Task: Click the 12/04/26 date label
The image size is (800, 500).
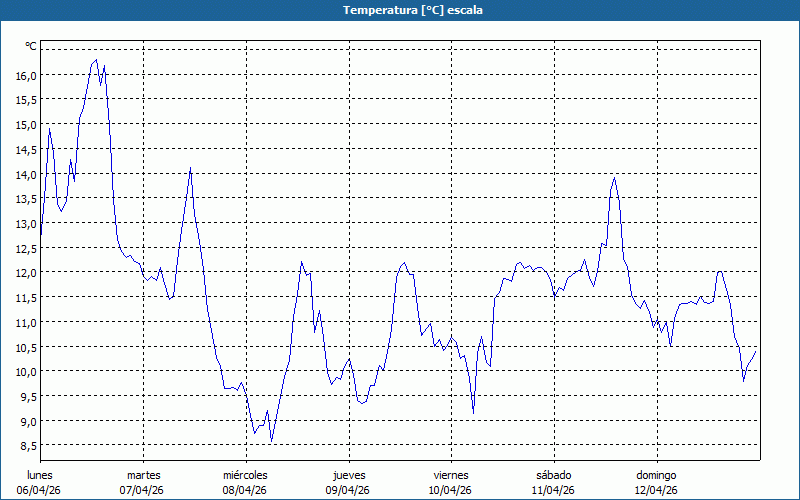Action: click(657, 490)
